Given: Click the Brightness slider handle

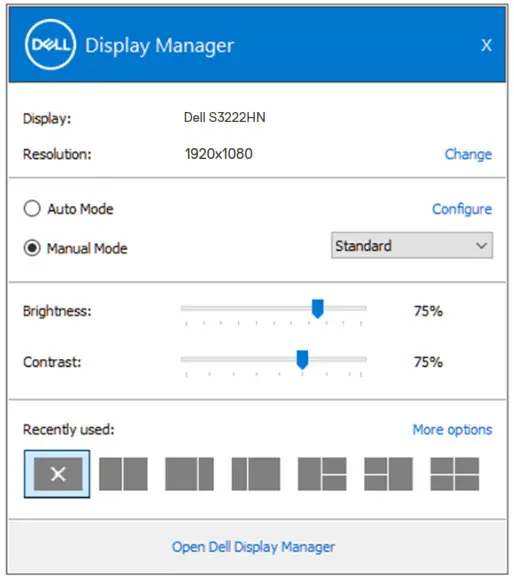Looking at the screenshot, I should tap(318, 309).
